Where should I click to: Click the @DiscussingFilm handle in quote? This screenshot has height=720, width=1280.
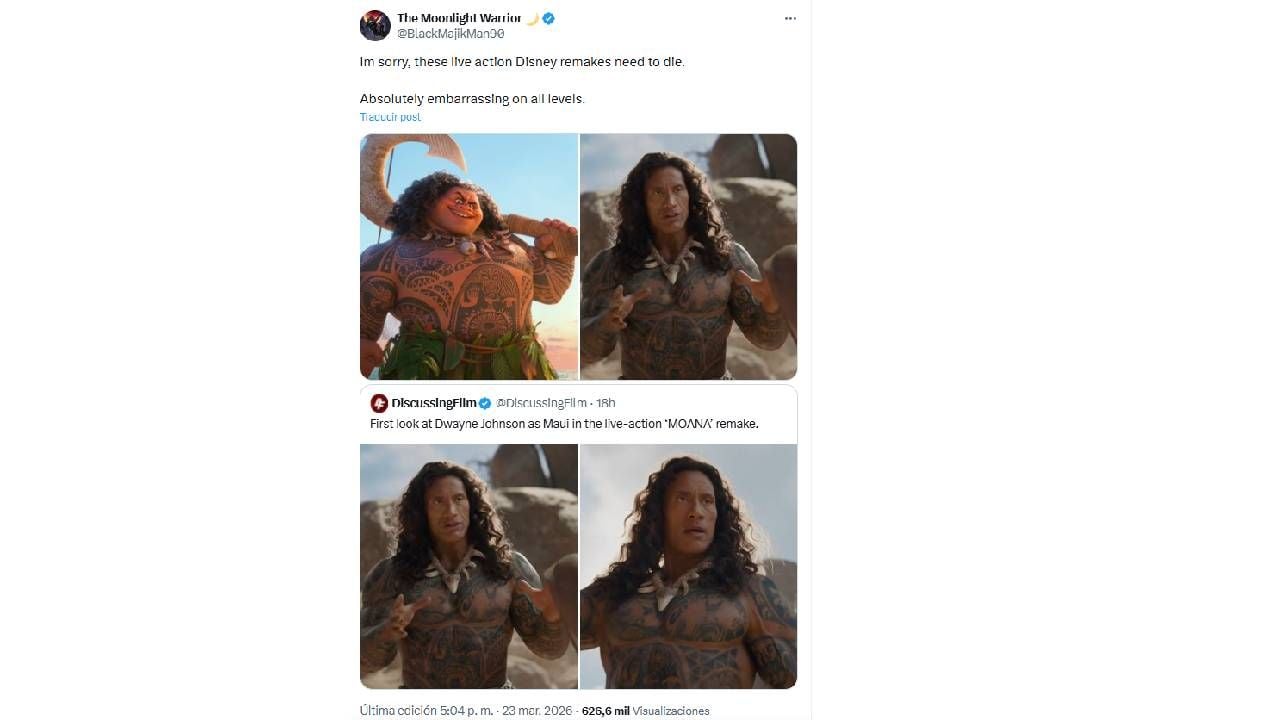click(x=541, y=403)
